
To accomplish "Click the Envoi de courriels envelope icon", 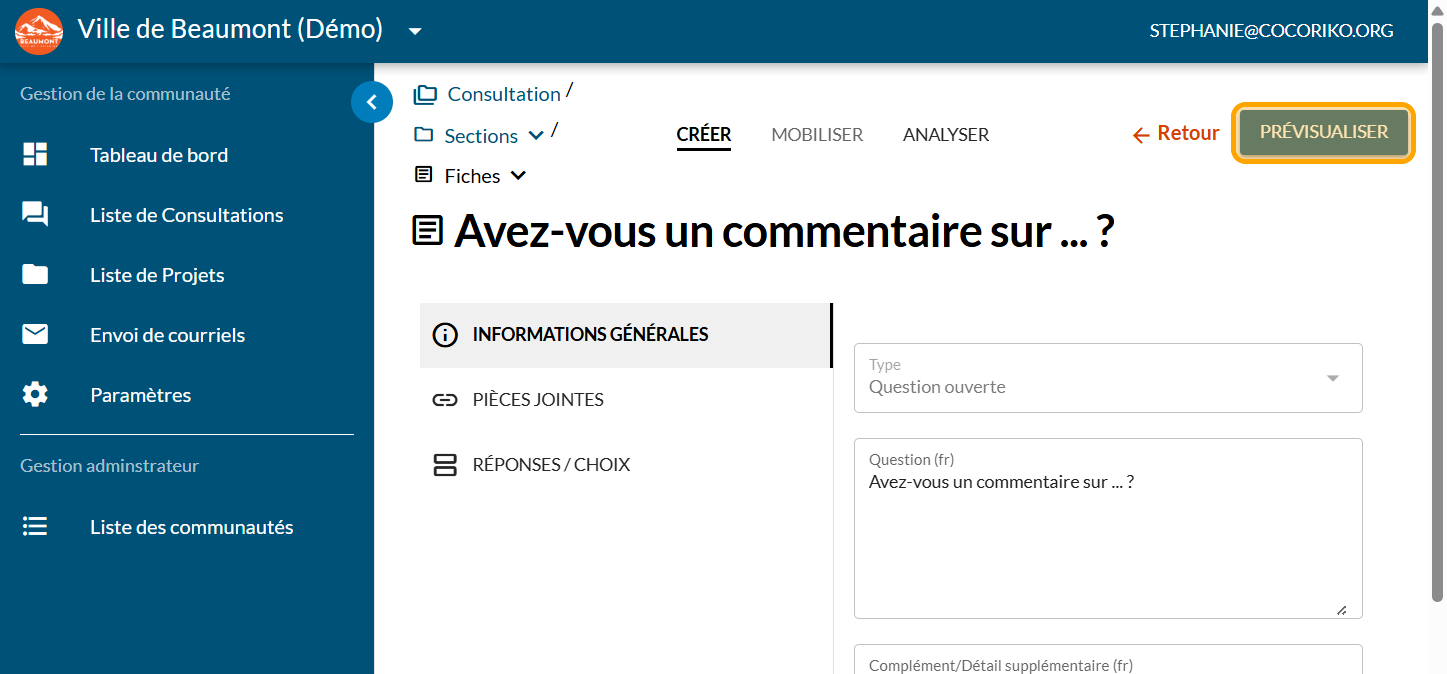I will pyautogui.click(x=35, y=335).
